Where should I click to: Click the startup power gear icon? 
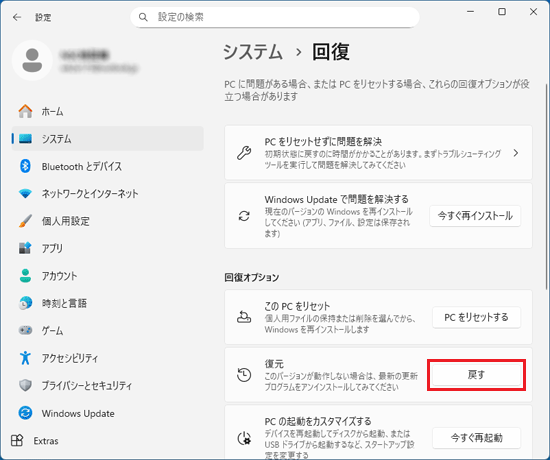point(244,438)
